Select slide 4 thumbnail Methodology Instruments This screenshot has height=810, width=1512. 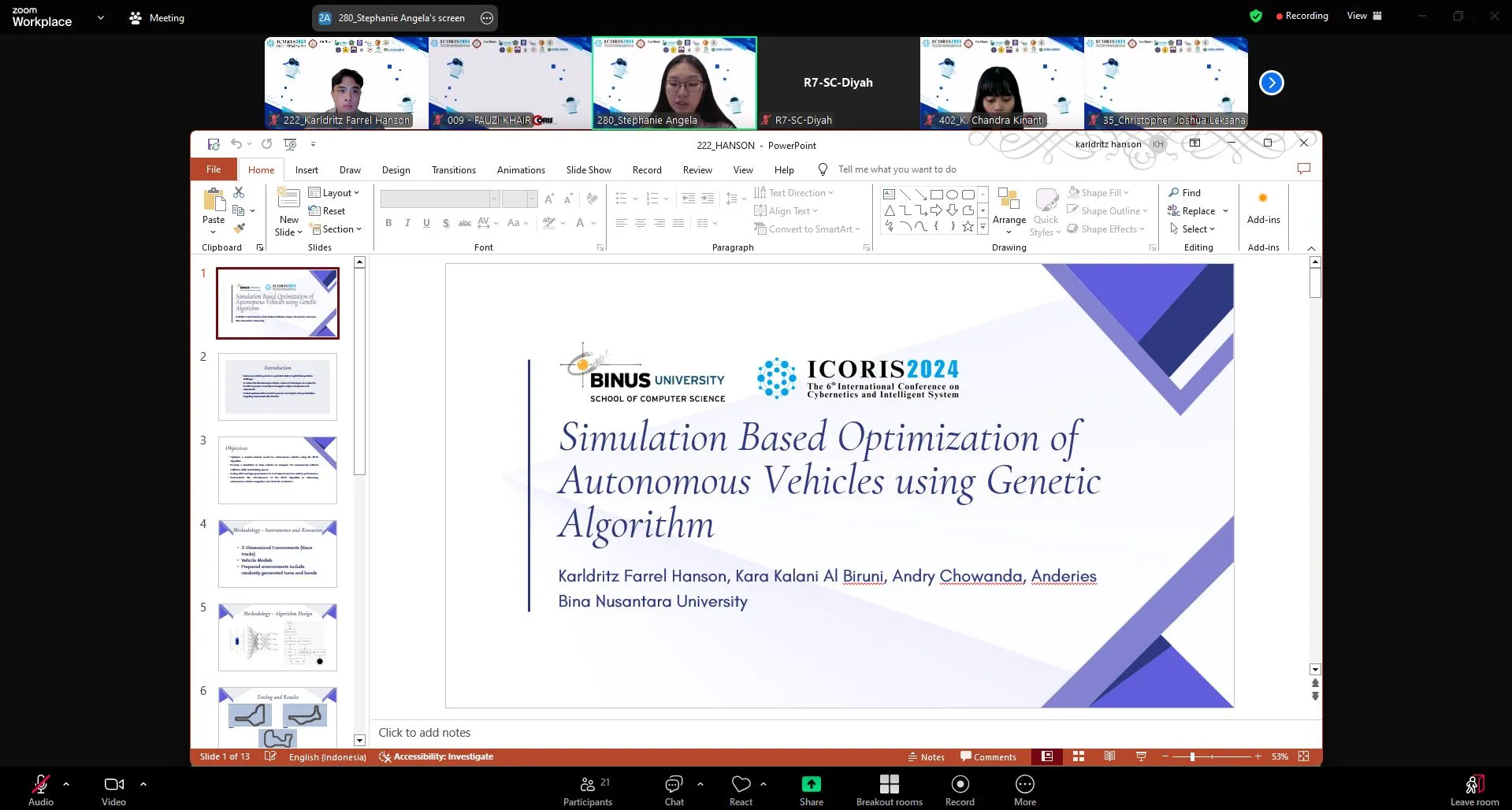point(277,554)
